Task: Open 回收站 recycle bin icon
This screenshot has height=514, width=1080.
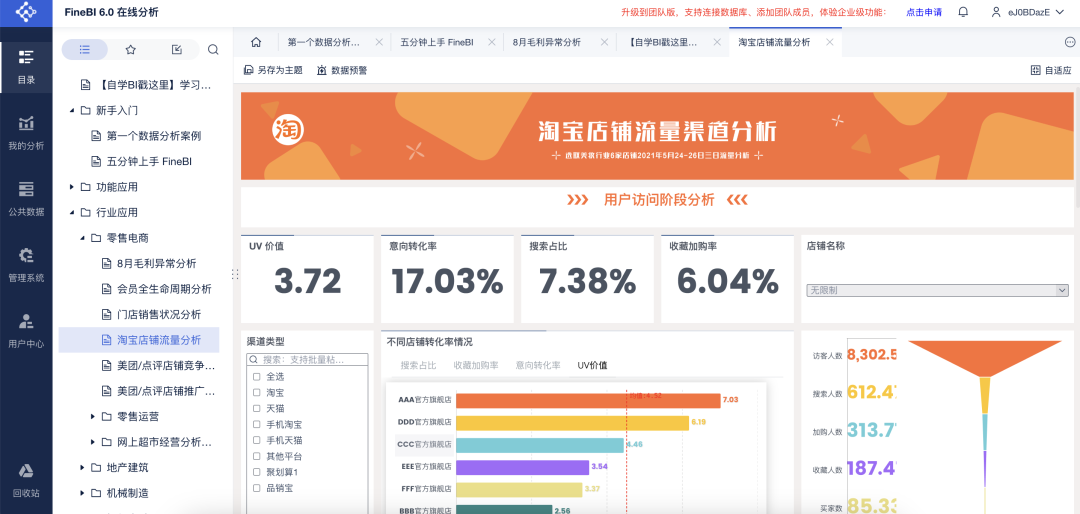Action: click(x=26, y=478)
